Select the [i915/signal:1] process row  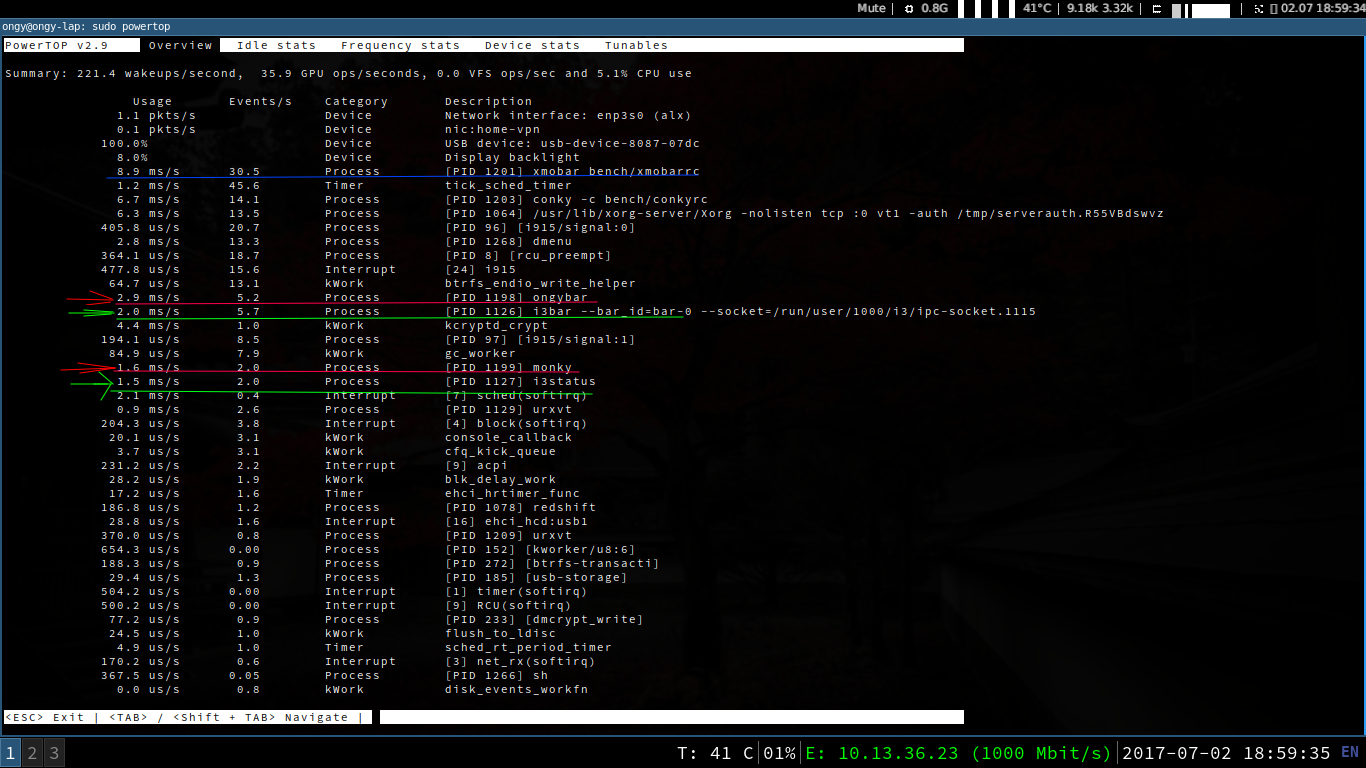(368, 339)
